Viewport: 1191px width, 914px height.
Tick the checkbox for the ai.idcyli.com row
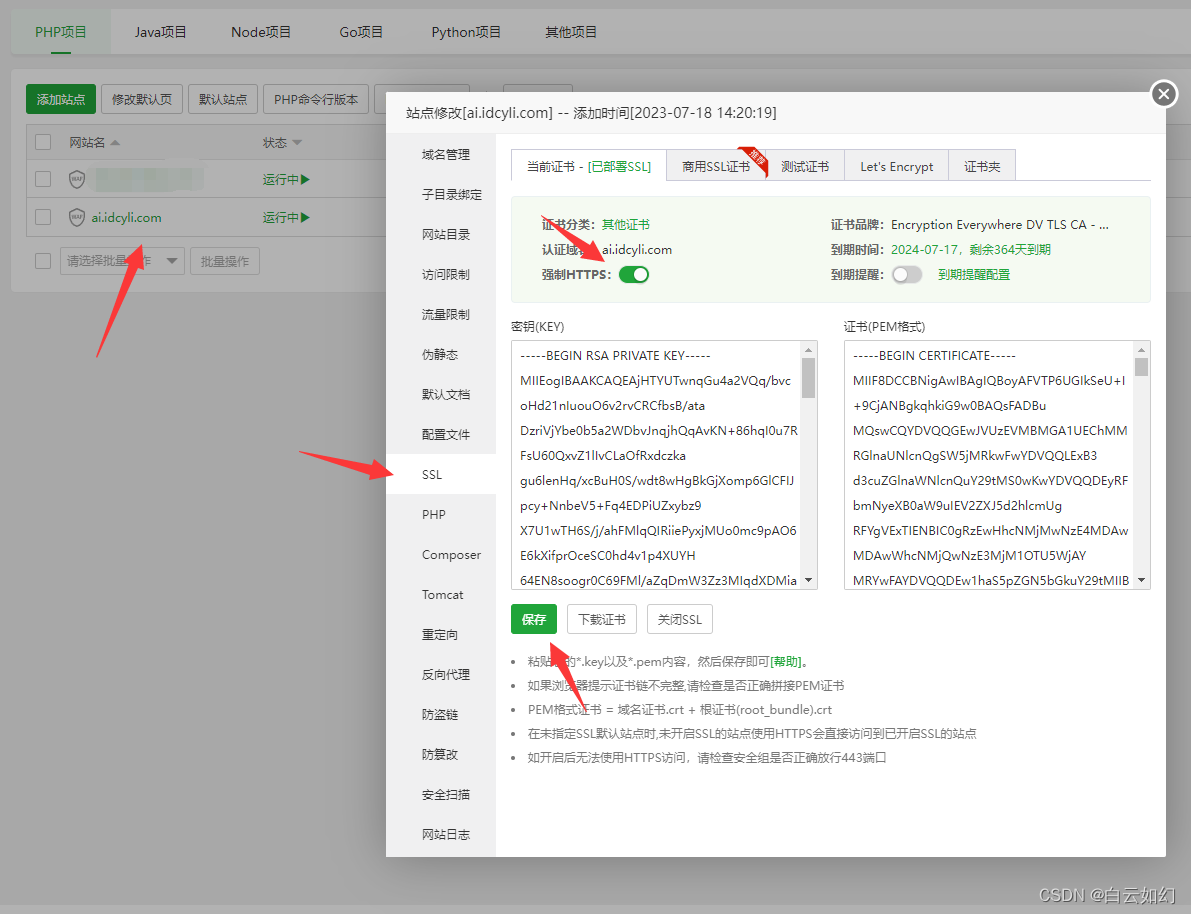tap(43, 217)
